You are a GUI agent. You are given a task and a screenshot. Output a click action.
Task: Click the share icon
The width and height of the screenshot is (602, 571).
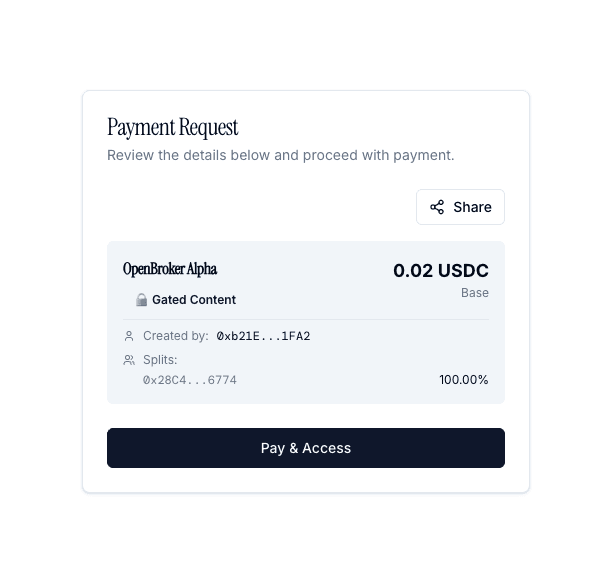point(437,207)
